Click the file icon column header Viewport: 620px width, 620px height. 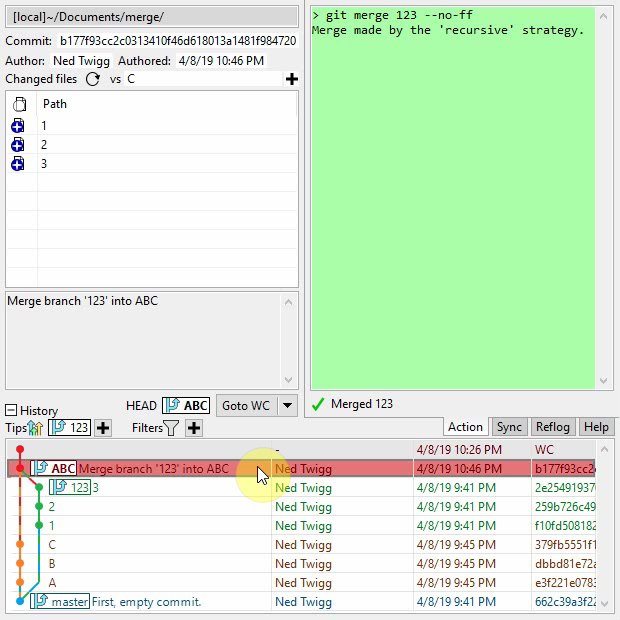(18, 104)
